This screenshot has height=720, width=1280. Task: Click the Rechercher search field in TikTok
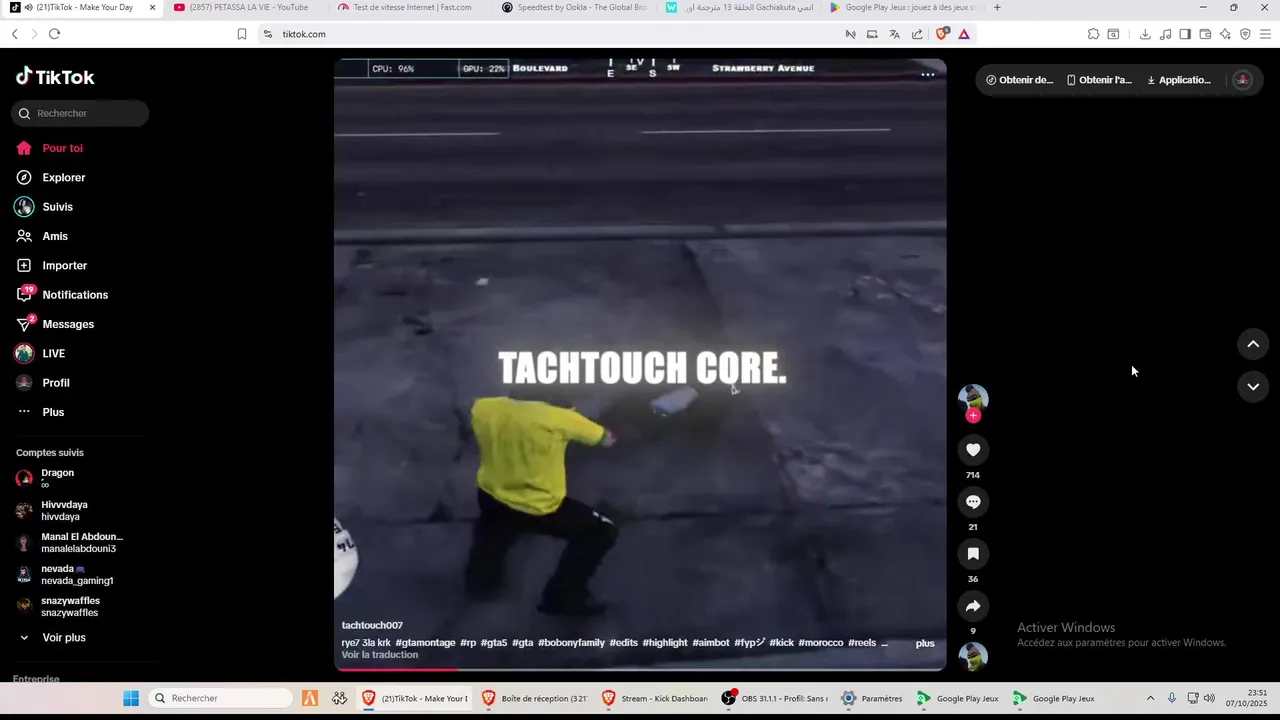[80, 113]
